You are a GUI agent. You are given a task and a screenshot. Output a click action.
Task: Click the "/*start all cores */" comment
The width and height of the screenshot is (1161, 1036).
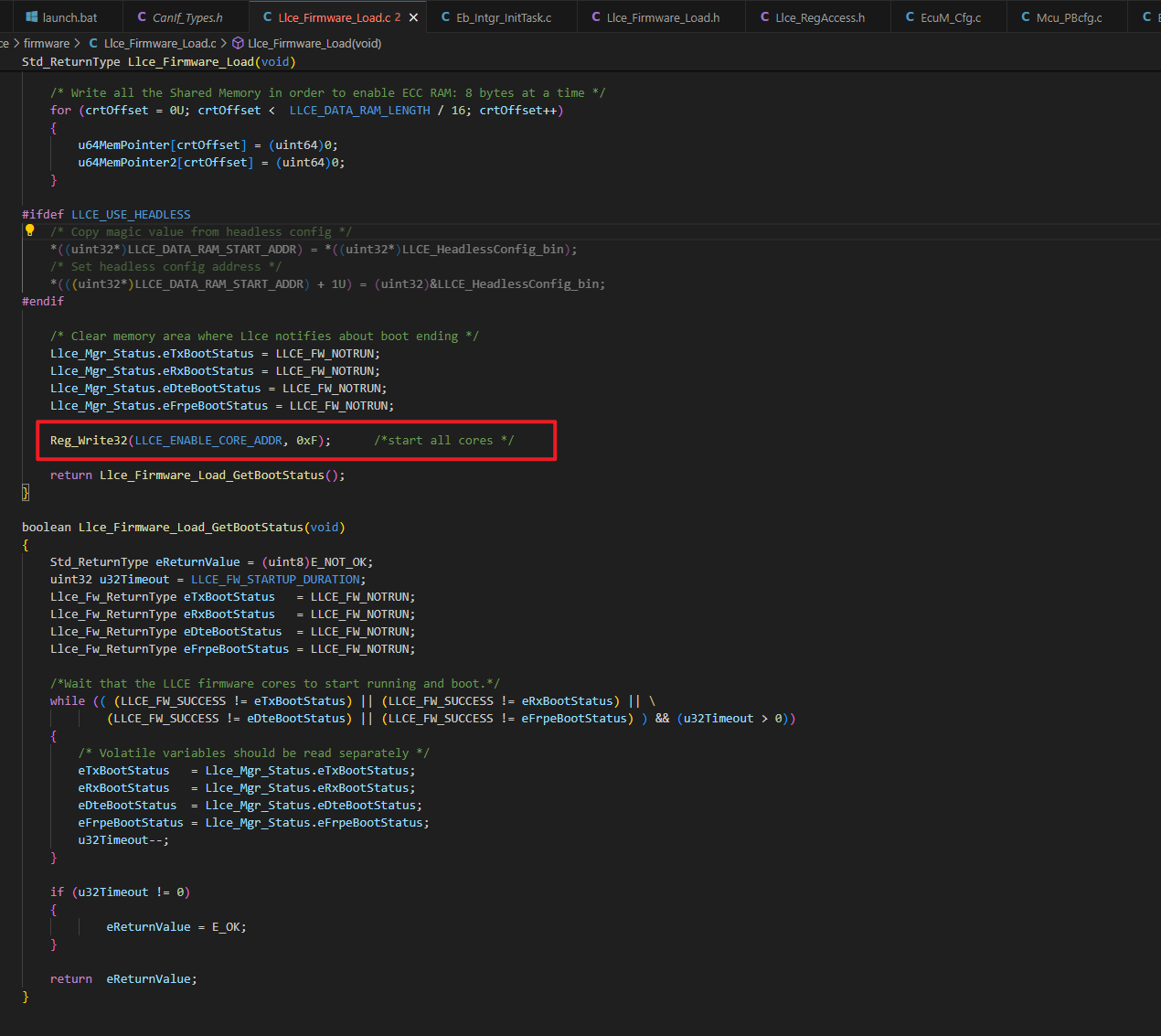point(443,441)
